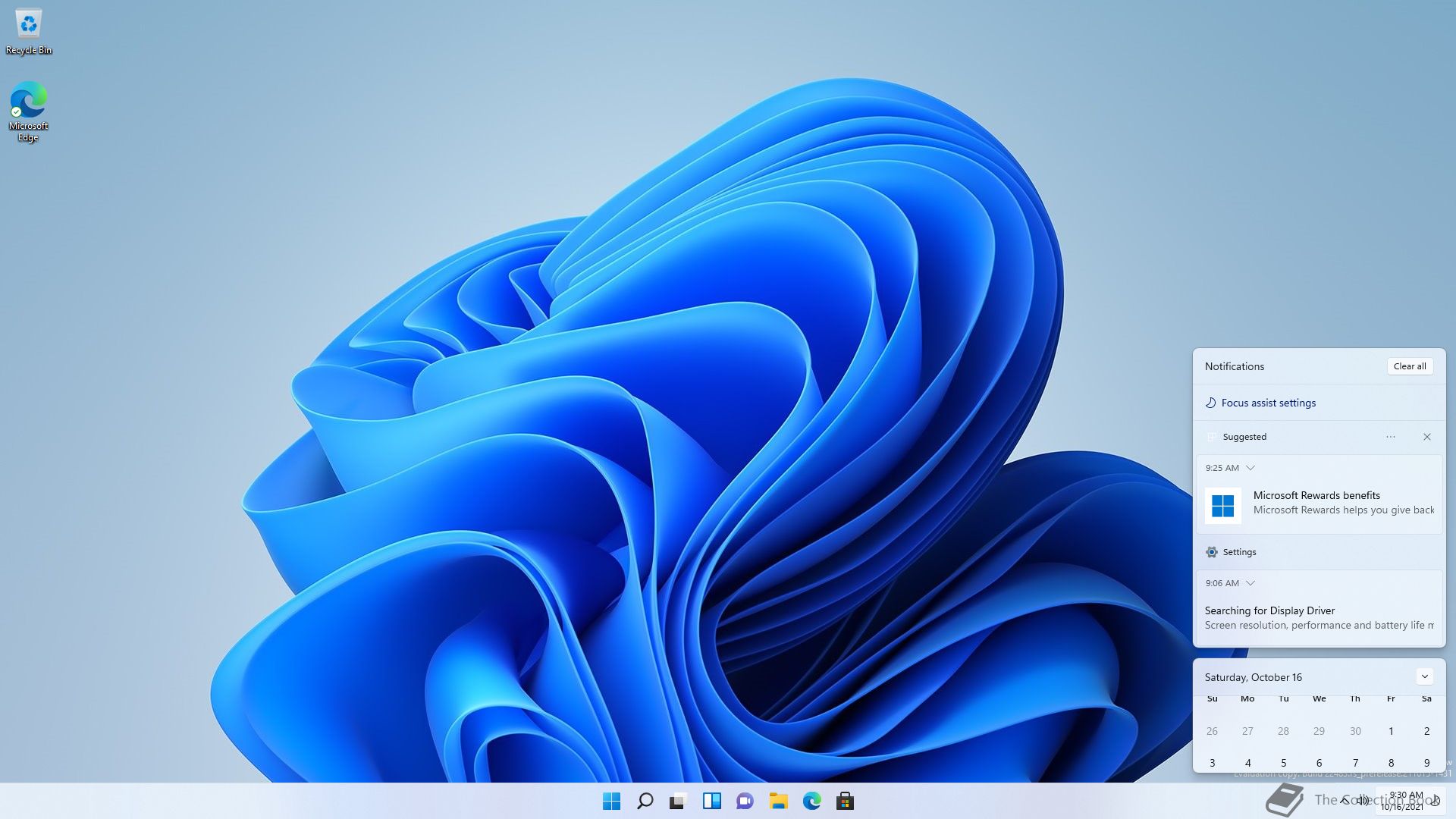Click Saturday, October 16 date header
The height and width of the screenshot is (819, 1456).
(x=1253, y=677)
